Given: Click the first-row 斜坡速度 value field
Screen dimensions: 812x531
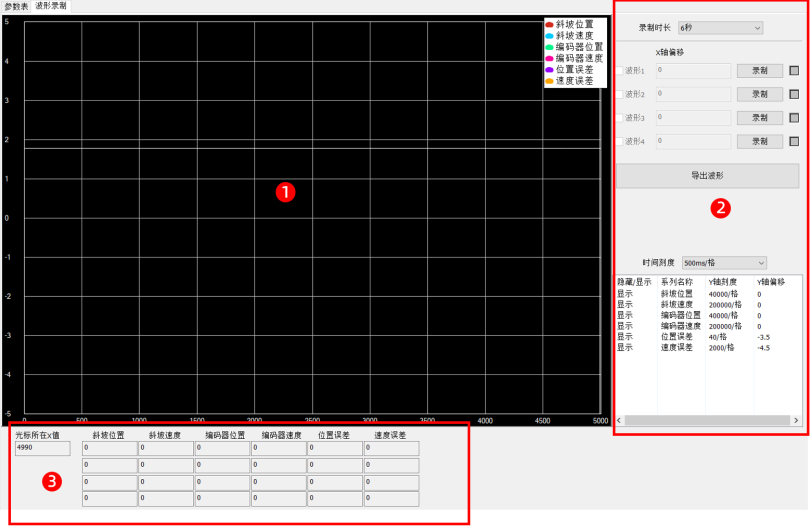Looking at the screenshot, I should [x=166, y=448].
